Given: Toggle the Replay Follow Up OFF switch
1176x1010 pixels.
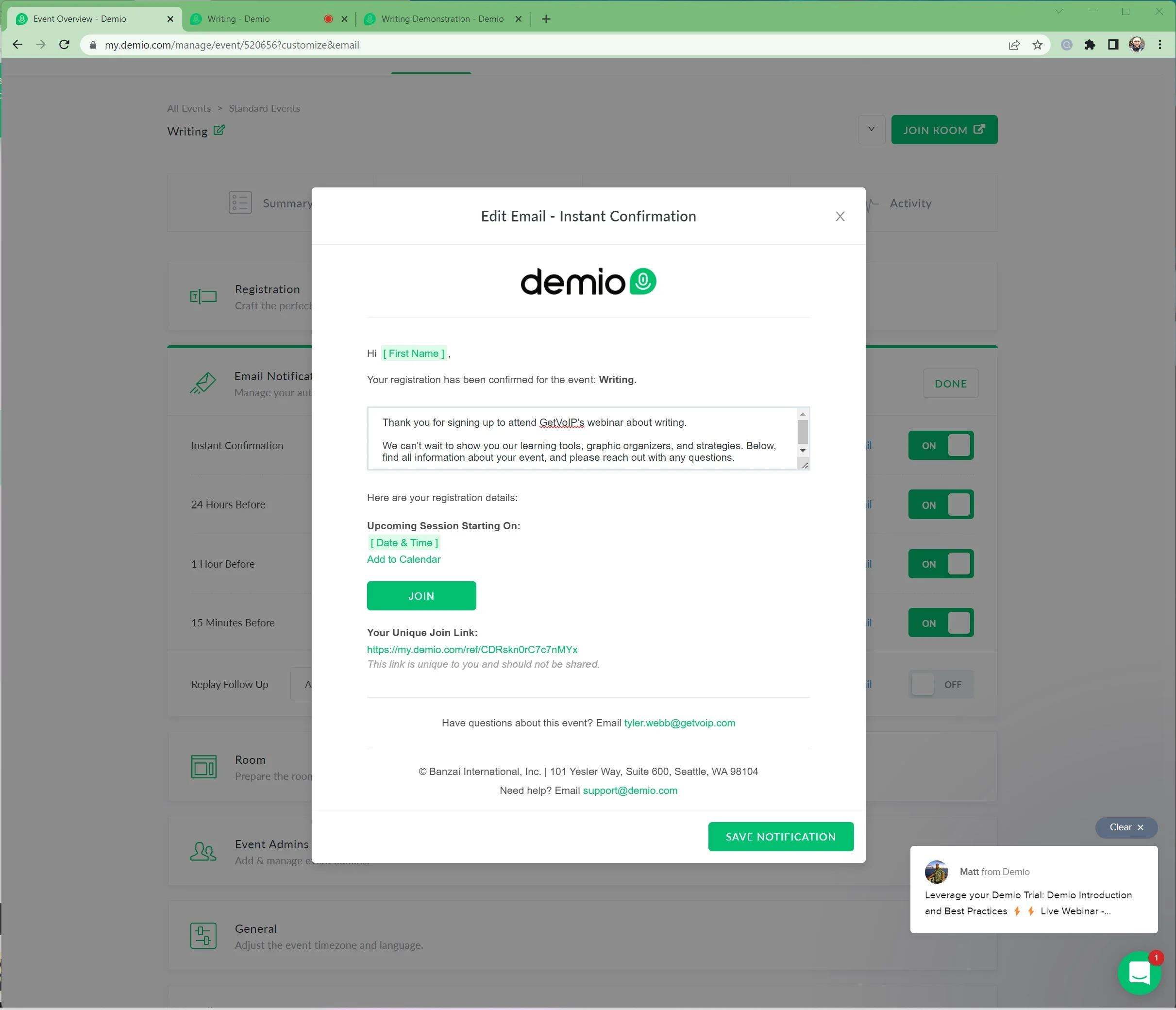Looking at the screenshot, I should click(x=940, y=684).
